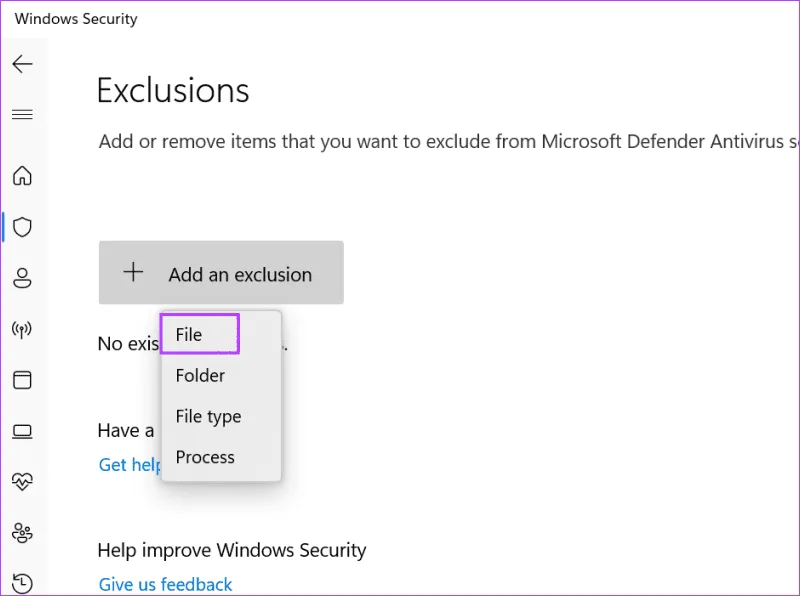Click Give us feedback link

[x=165, y=584]
